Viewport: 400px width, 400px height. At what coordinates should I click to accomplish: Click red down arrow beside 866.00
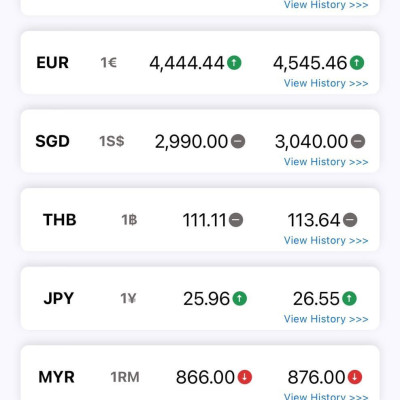[x=245, y=377]
